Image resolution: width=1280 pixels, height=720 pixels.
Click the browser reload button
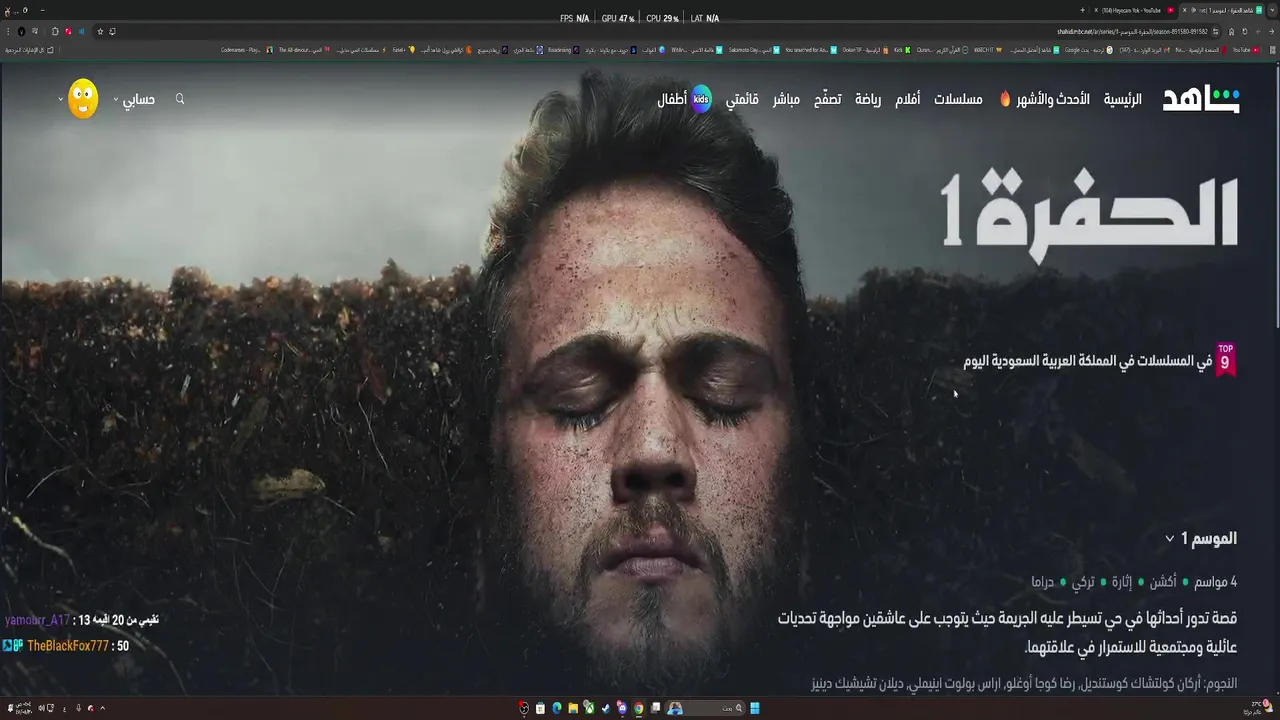1244,31
